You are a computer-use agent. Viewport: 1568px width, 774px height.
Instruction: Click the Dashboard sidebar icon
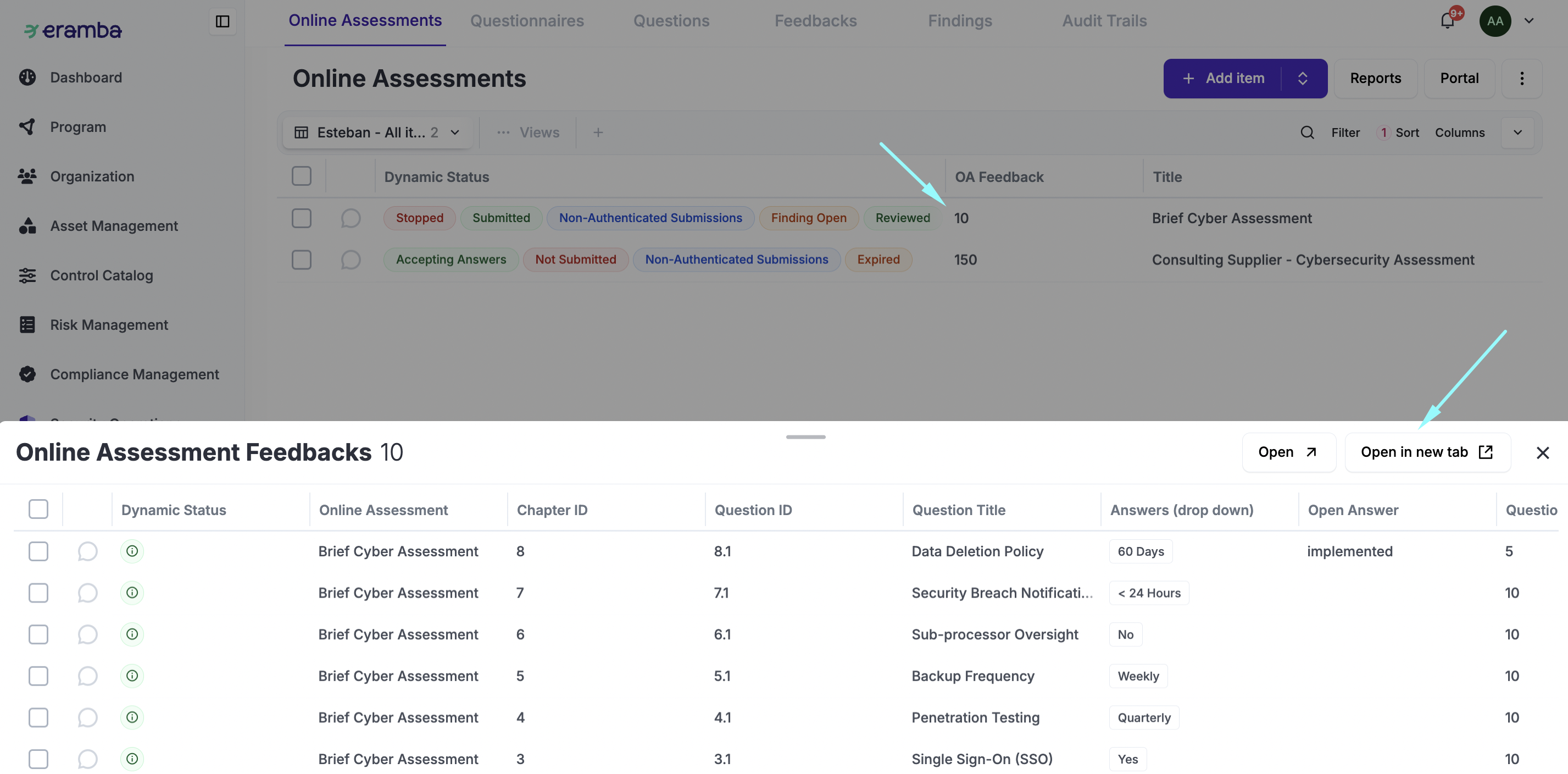(27, 78)
